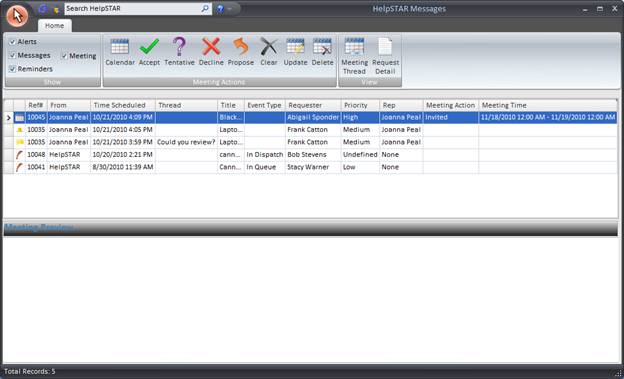Viewport: 624px width, 379px height.
Task: Click the 'Bob Stevens' requester cell
Action: 313,154
